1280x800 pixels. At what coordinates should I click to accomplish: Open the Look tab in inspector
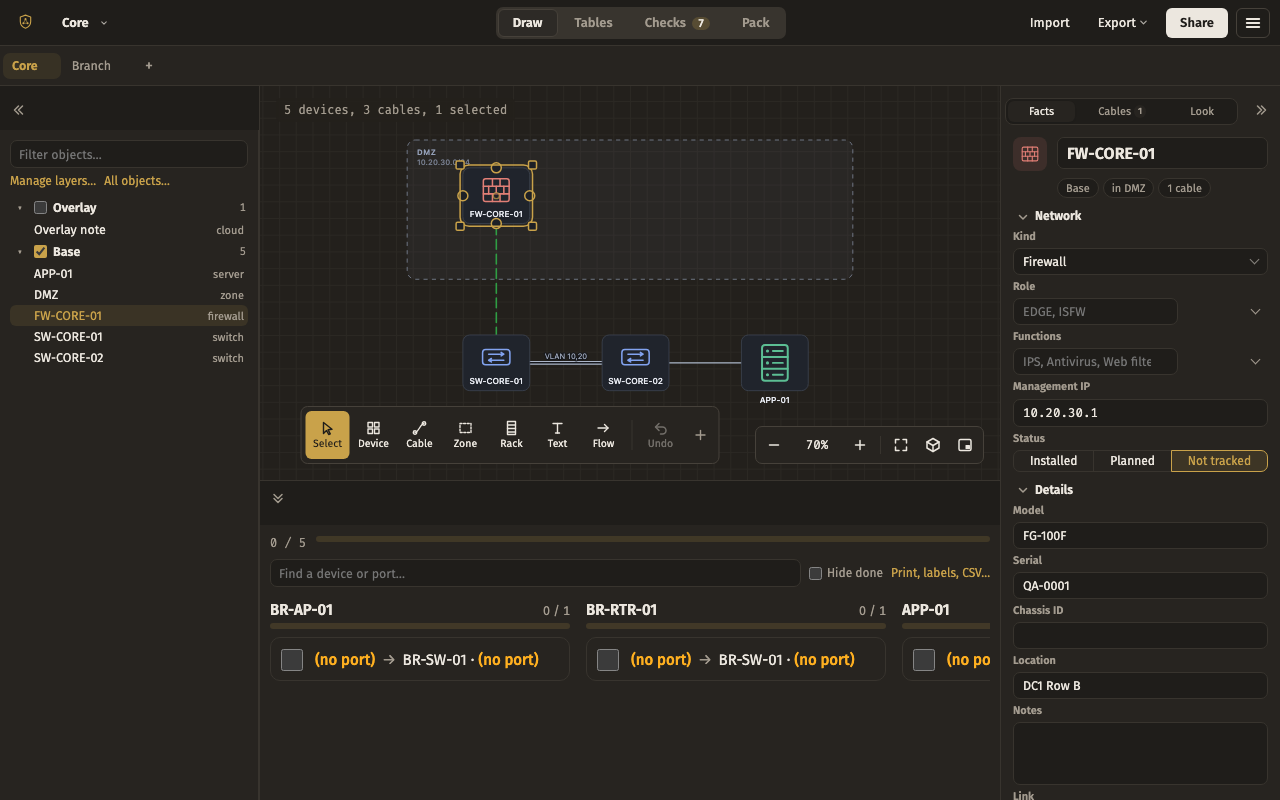click(x=1202, y=111)
